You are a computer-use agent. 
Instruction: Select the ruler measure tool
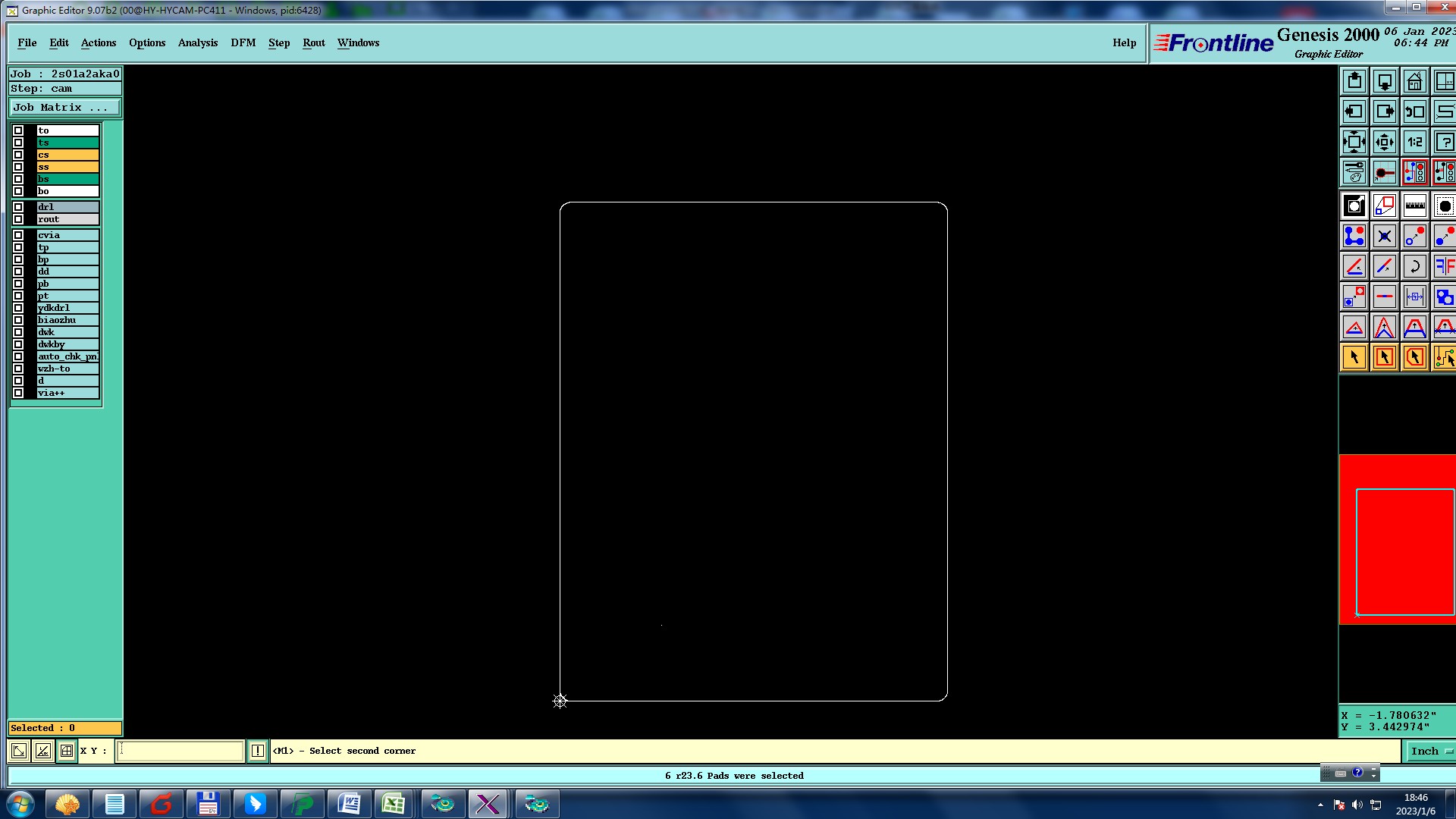pyautogui.click(x=1414, y=206)
